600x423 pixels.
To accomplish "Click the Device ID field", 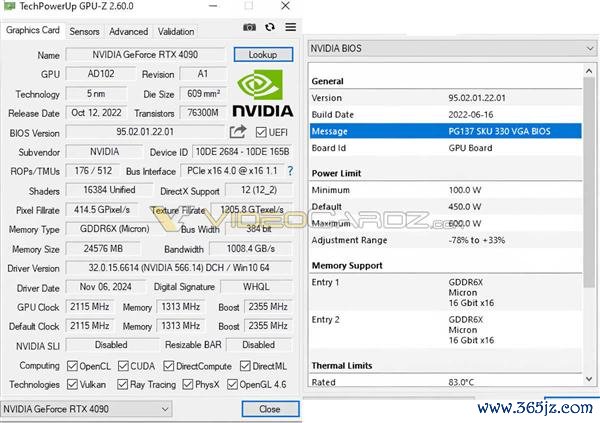I will pos(242,152).
